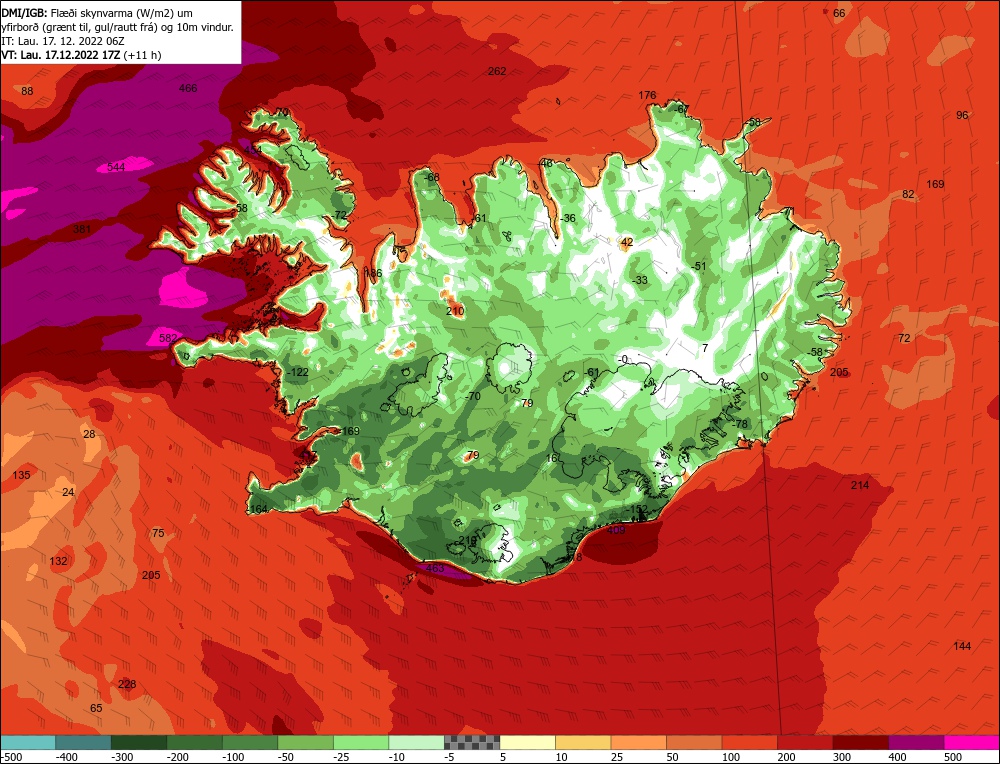Click the value 463 off the south coast
Image resolution: width=1000 pixels, height=764 pixels.
click(x=434, y=568)
